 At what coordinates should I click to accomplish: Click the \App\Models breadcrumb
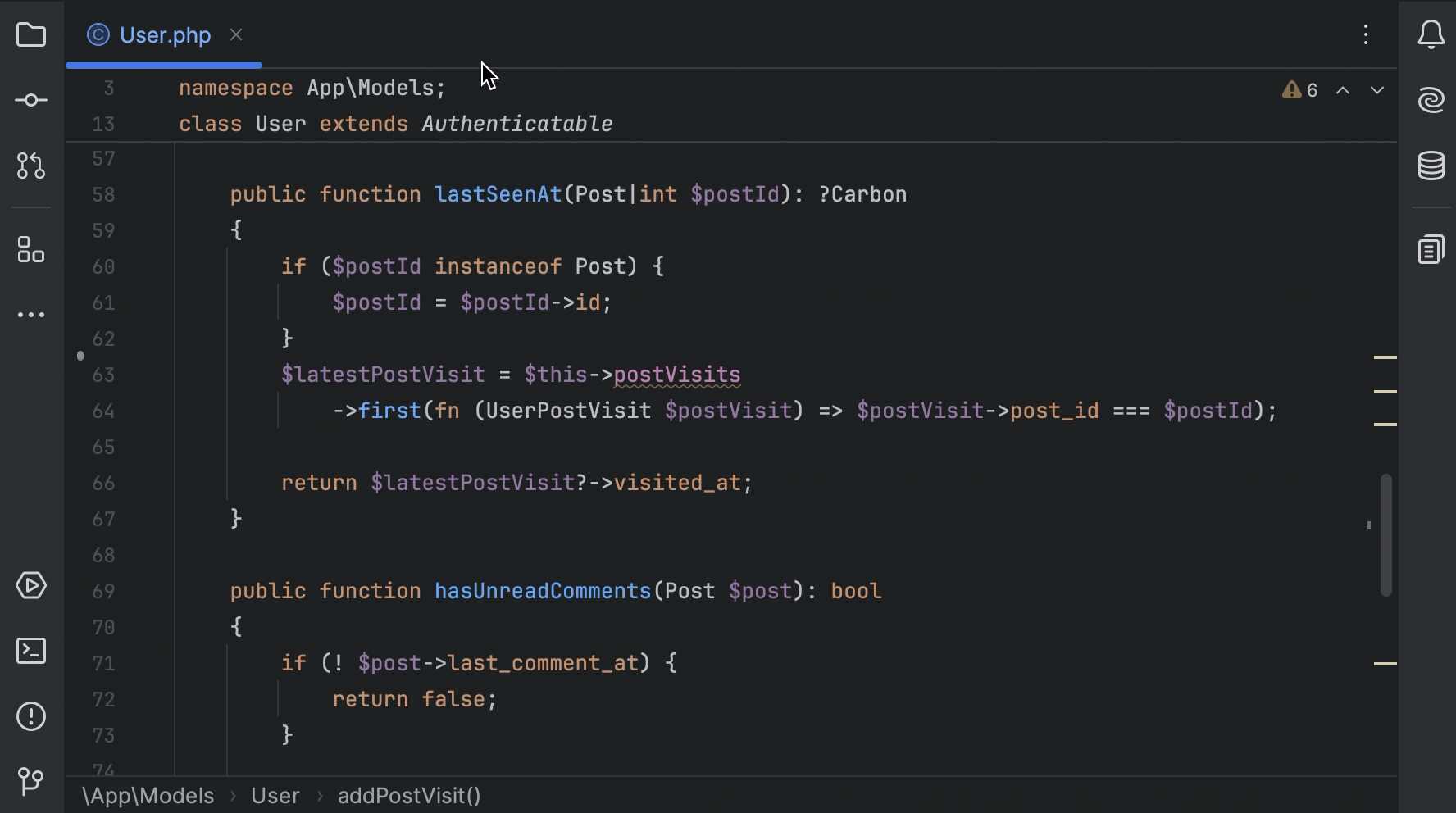point(148,796)
